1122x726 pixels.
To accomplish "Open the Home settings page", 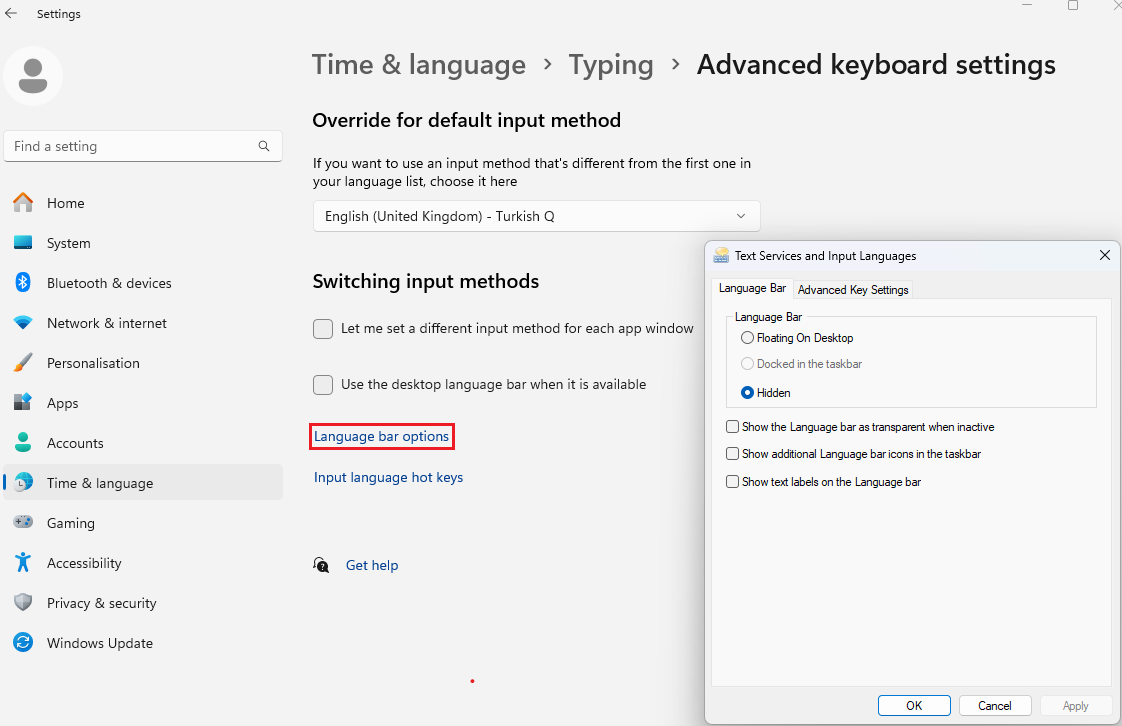I will click(x=142, y=203).
